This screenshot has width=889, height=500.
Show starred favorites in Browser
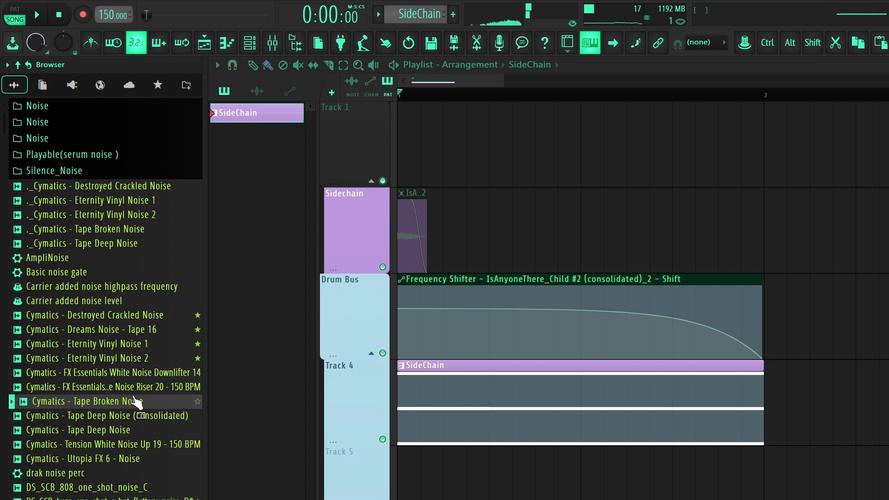click(x=157, y=85)
